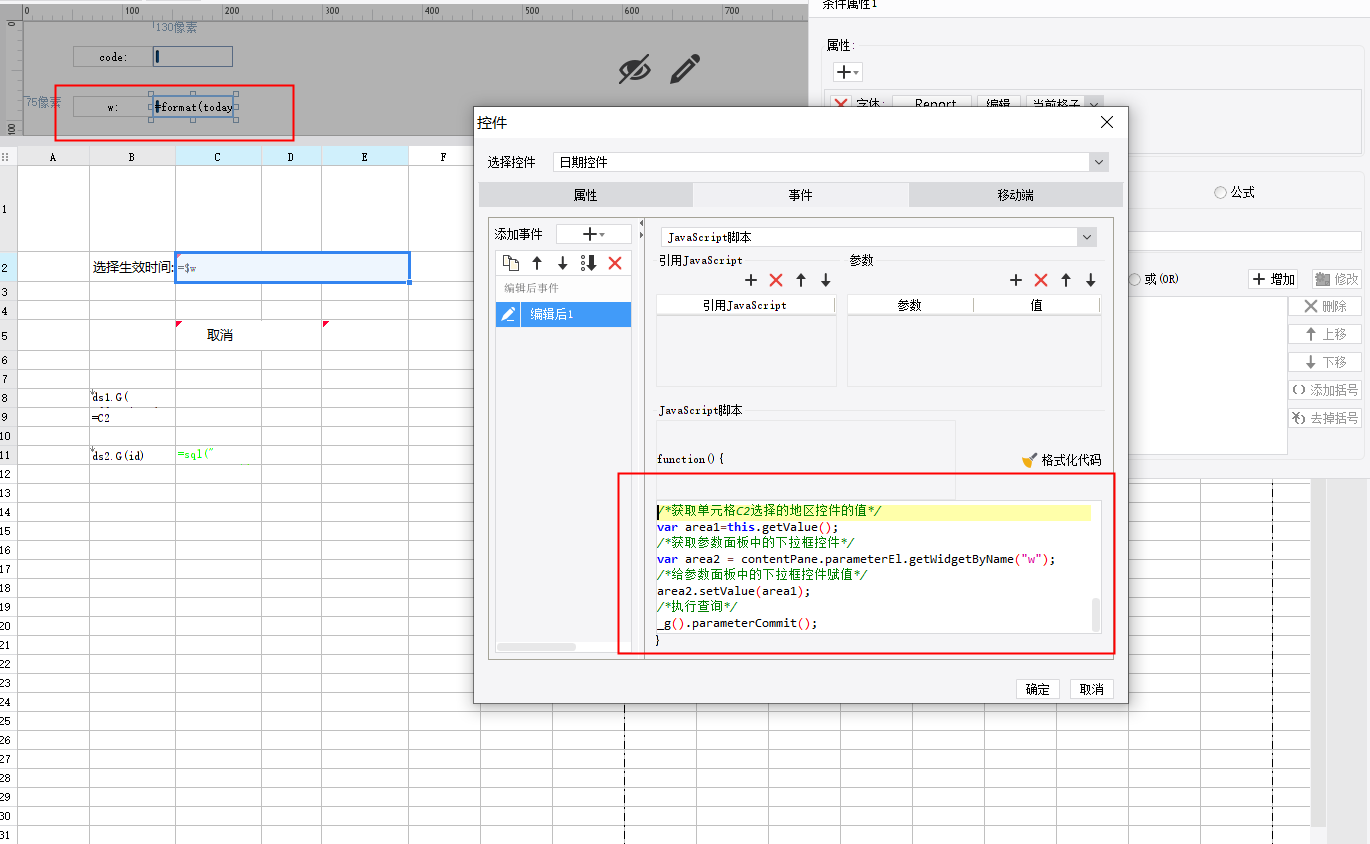
Task: Click the pencil edit icon above the grid
Action: coord(685,69)
